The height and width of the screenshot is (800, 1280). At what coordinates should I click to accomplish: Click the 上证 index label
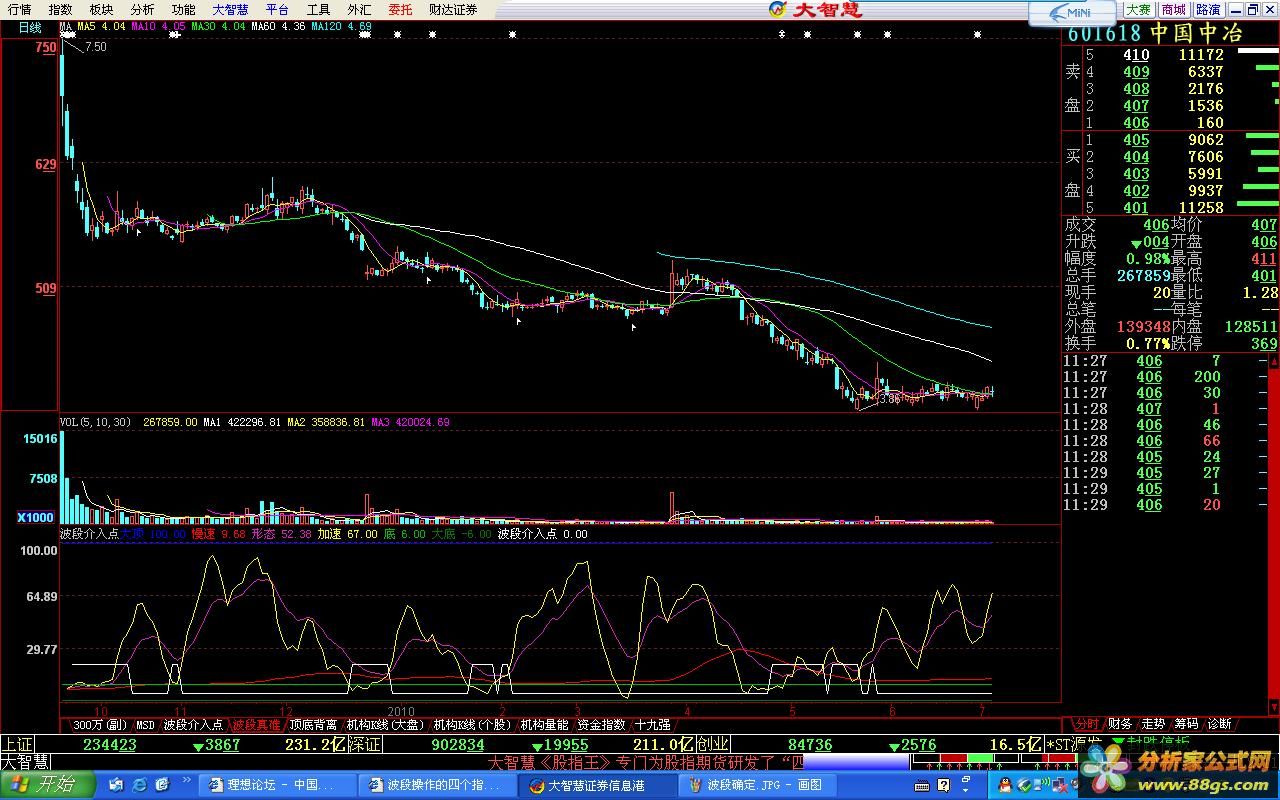coord(17,744)
